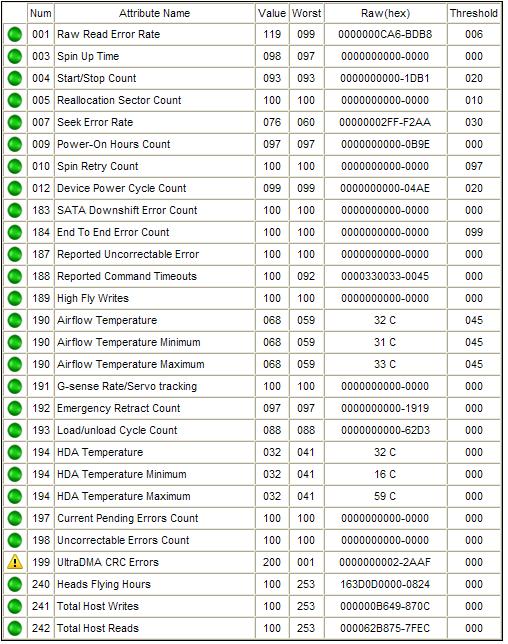This screenshot has height=644, width=508.
Task: Click green icon for SATA Downshift Error Count
Action: tap(15, 210)
